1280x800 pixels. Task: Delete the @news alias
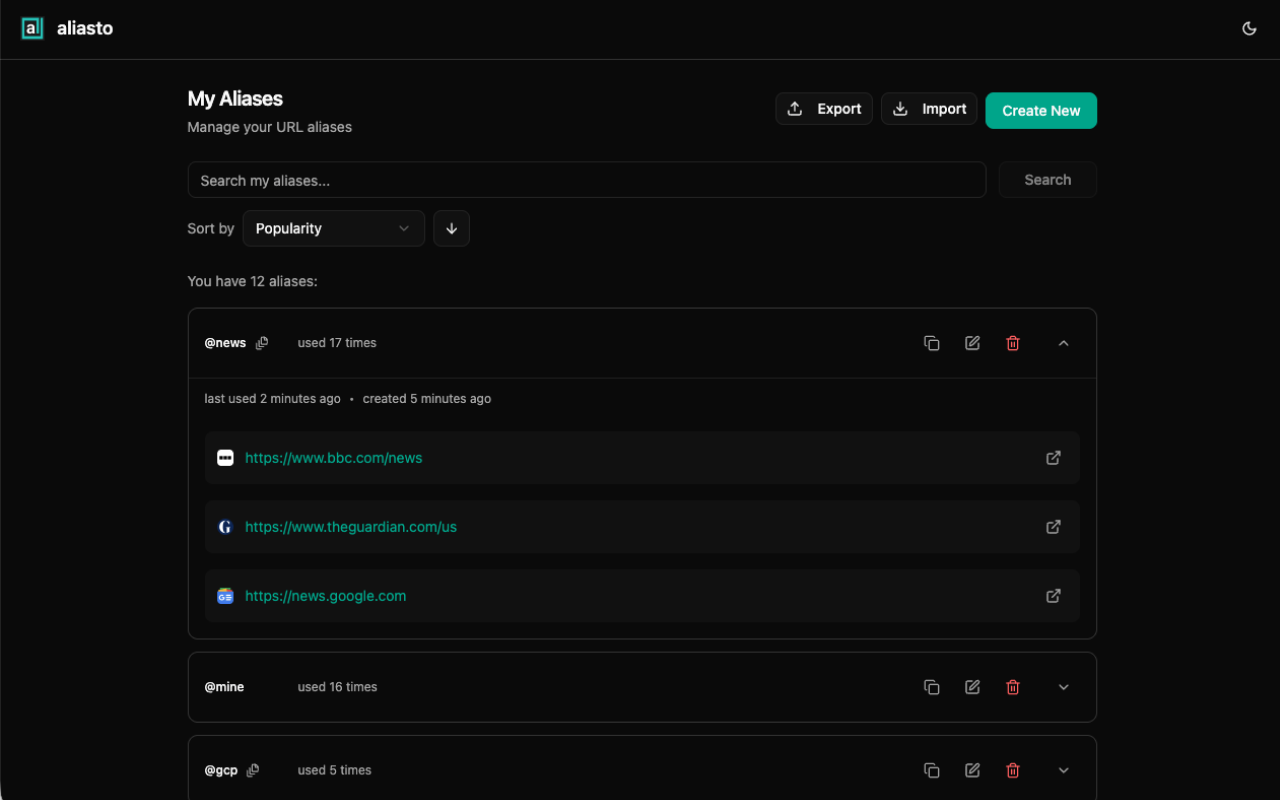pos(1013,343)
